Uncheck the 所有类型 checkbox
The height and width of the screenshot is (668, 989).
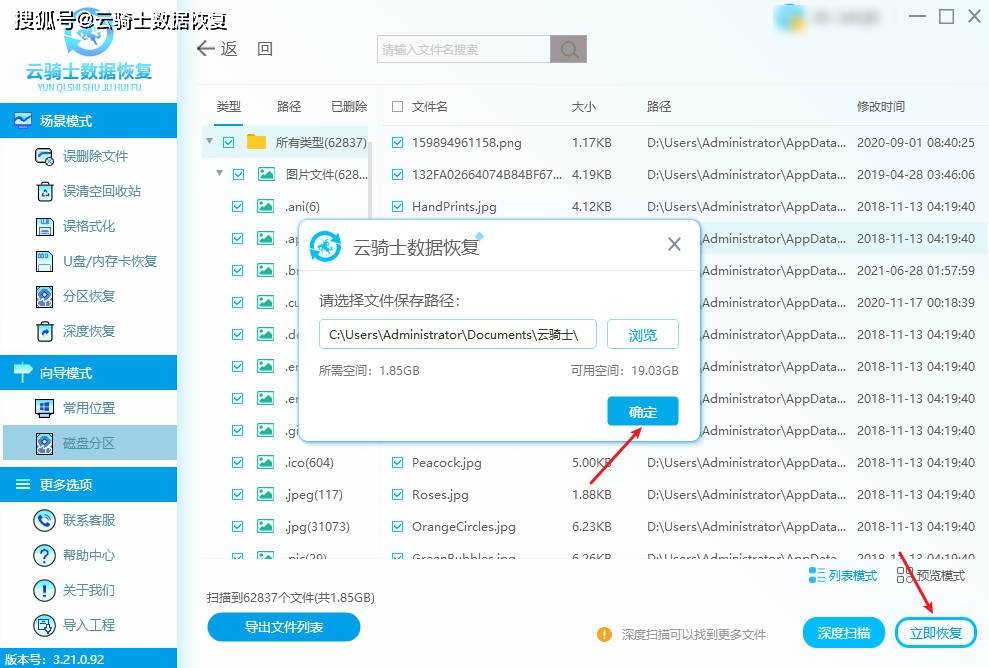point(229,142)
